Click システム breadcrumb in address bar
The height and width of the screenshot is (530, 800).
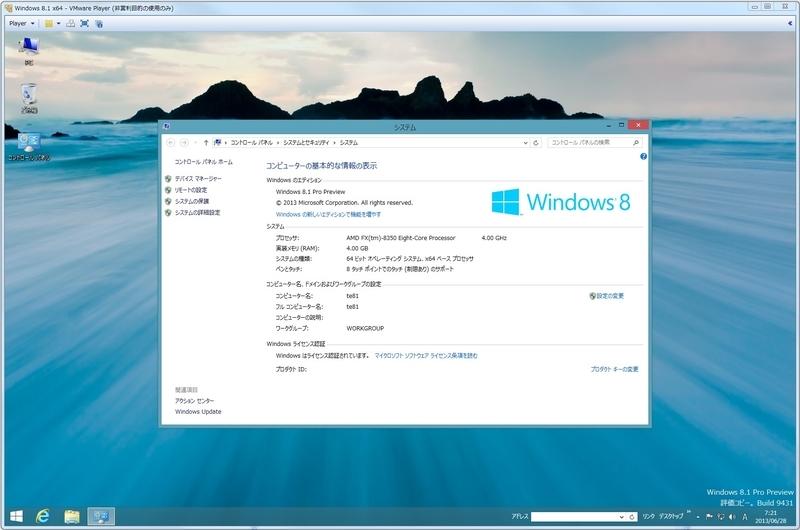click(x=349, y=143)
